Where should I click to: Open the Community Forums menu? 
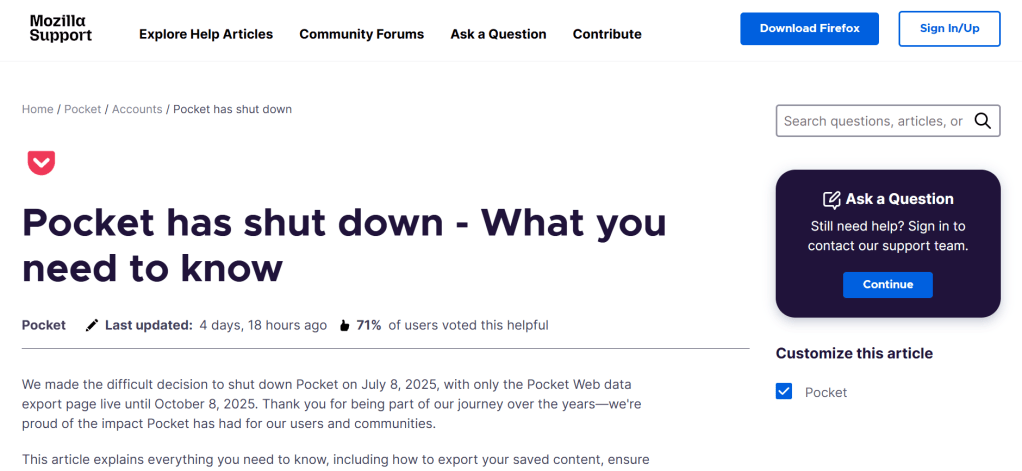tap(362, 34)
